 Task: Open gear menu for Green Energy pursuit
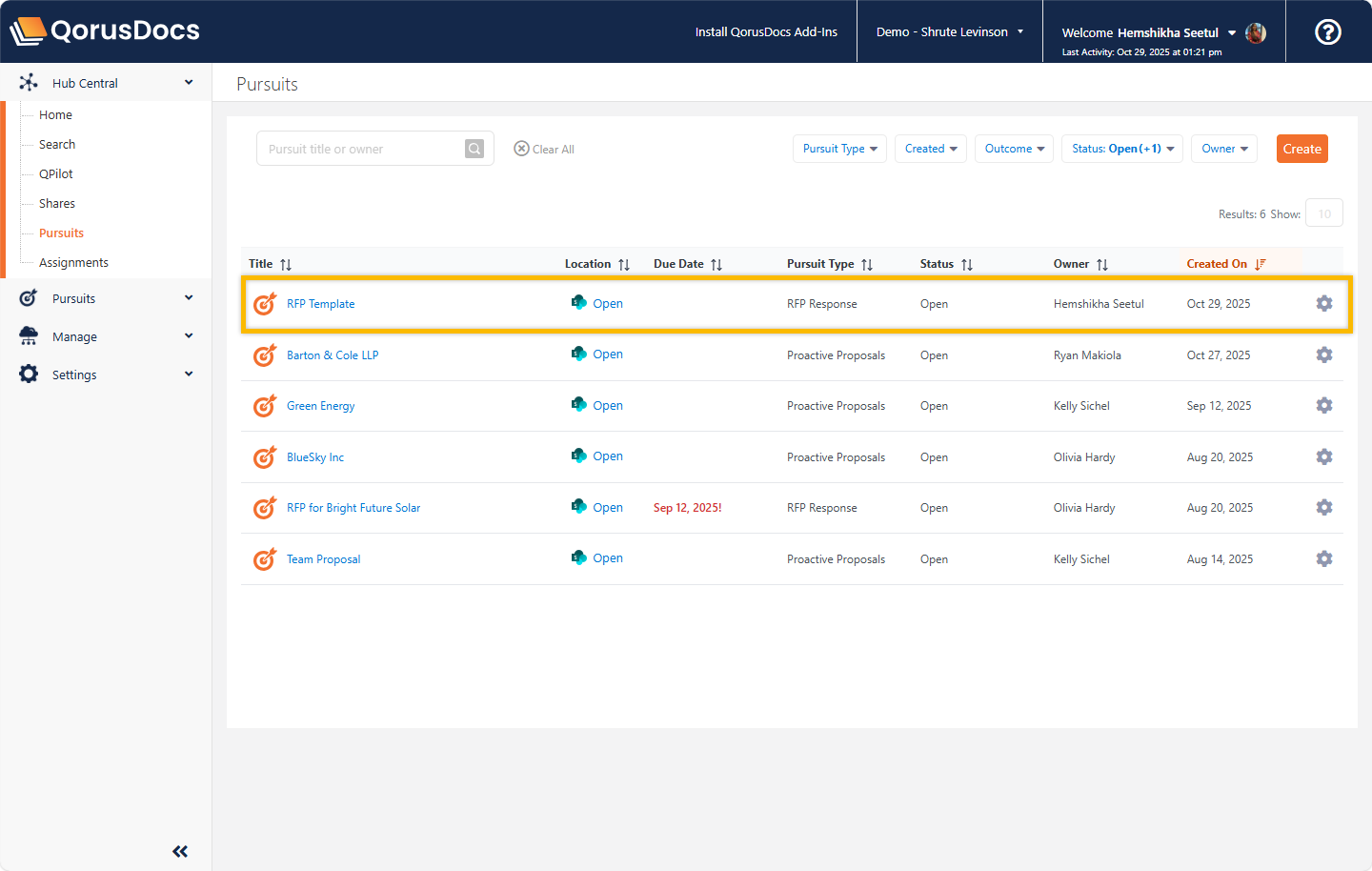[1323, 405]
